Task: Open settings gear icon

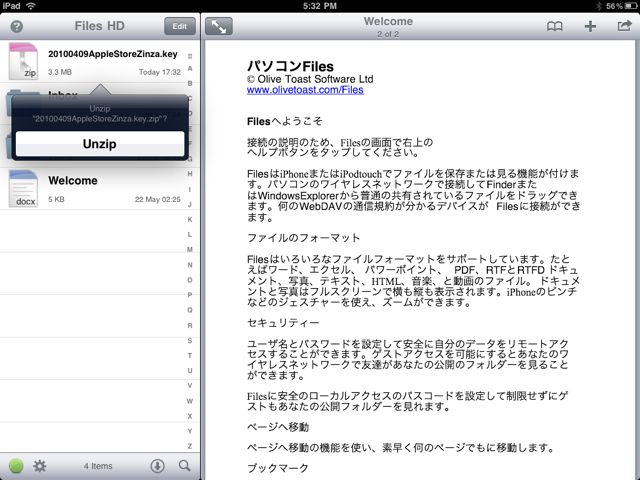Action: click(40, 466)
